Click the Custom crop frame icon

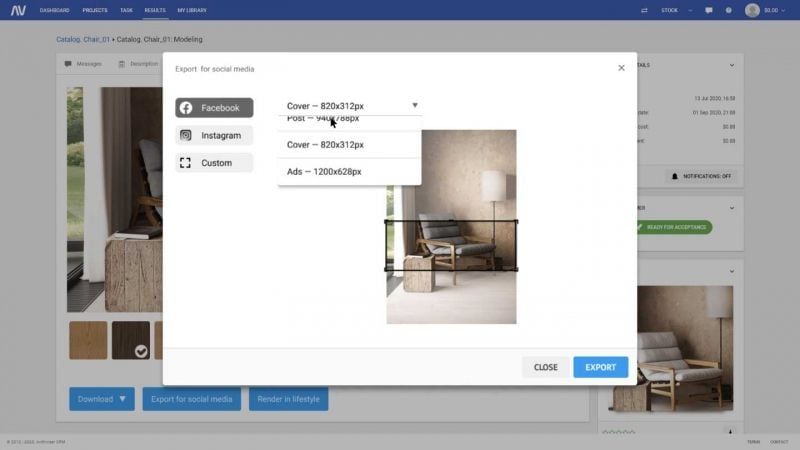pyautogui.click(x=185, y=163)
